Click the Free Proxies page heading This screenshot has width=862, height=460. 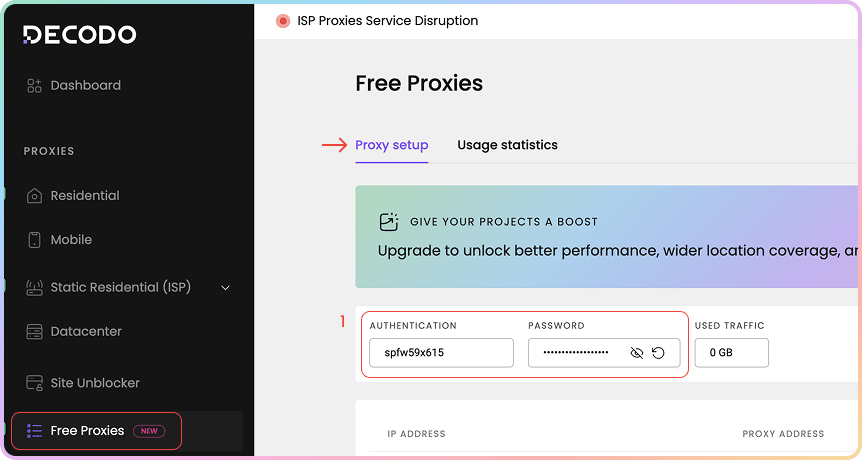(x=419, y=84)
